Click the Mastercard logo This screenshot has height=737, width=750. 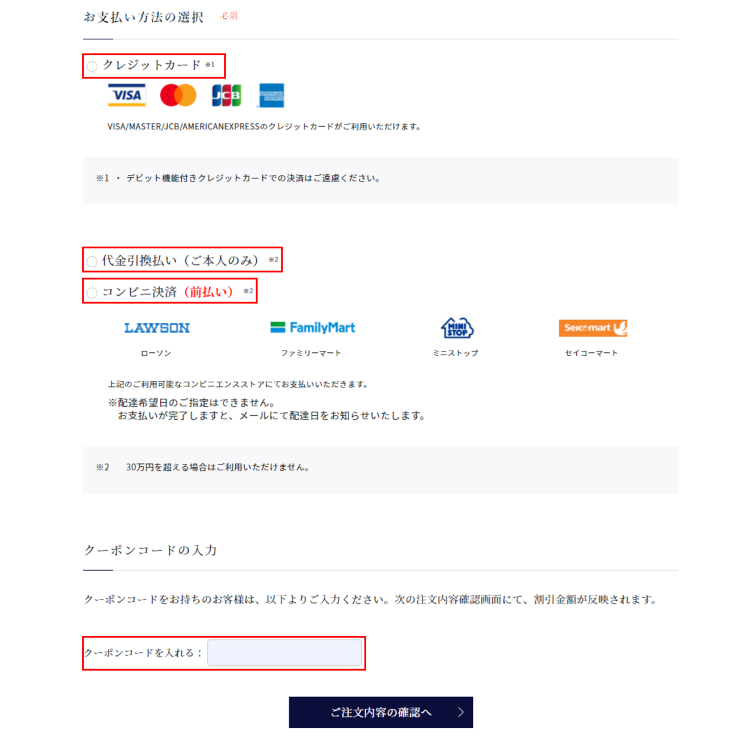pos(178,95)
